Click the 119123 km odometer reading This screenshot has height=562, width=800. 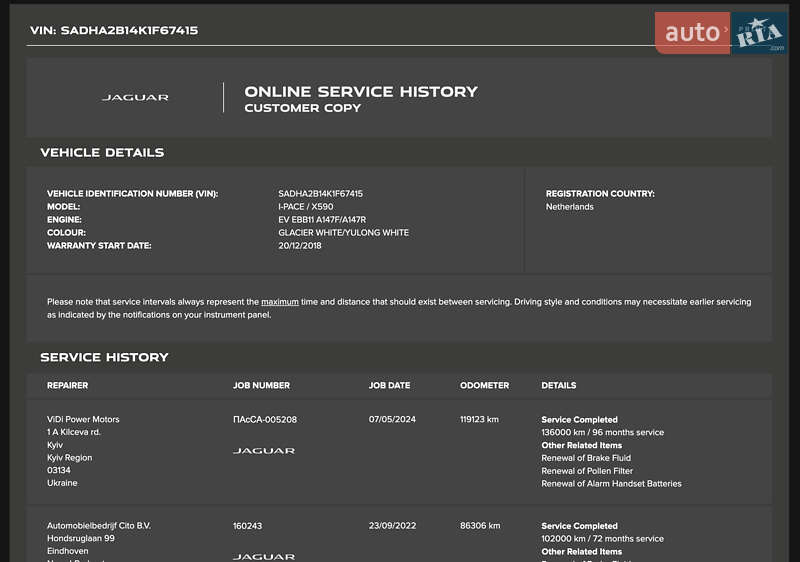point(479,420)
